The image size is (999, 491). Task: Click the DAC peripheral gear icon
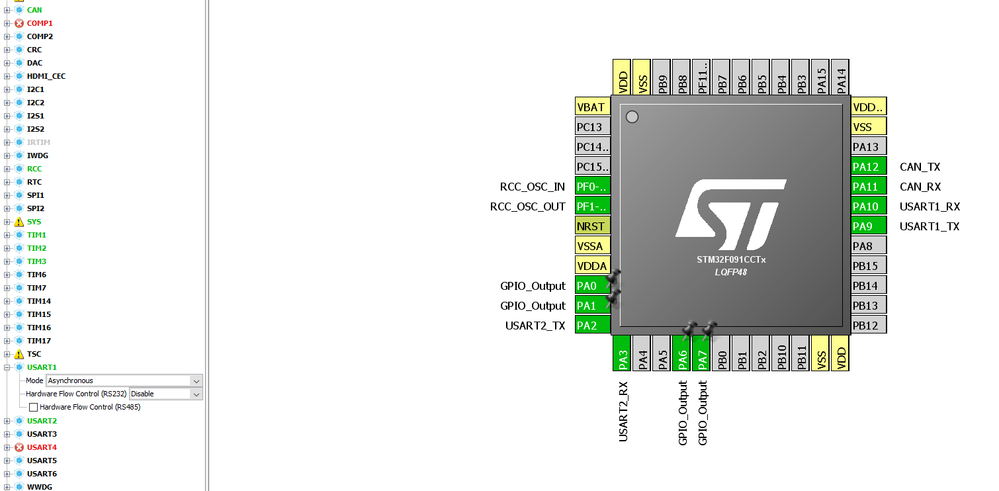tap(19, 63)
